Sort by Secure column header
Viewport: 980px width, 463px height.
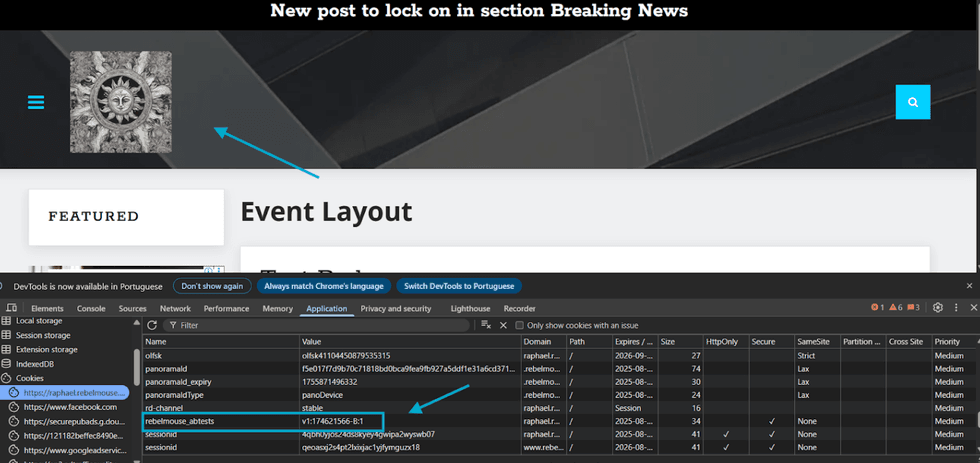[x=771, y=342]
